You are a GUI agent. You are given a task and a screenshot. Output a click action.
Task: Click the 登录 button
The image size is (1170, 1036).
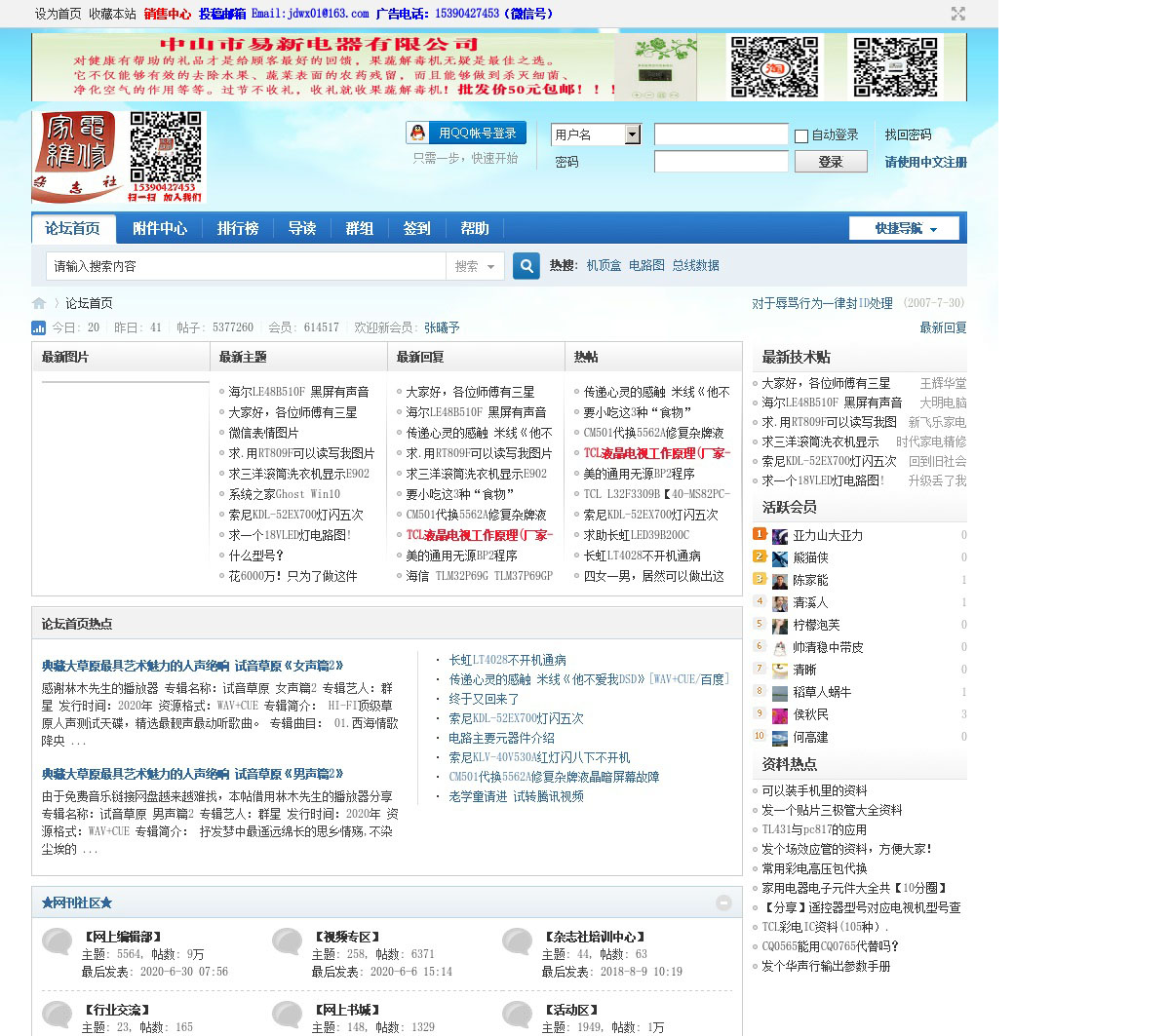pyautogui.click(x=831, y=162)
